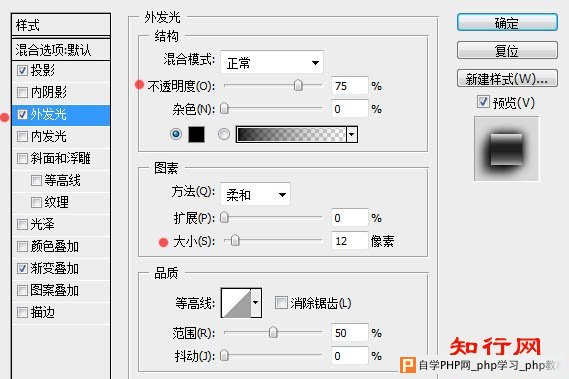Confirm with the 确定 button
The height and width of the screenshot is (379, 569).
507,23
